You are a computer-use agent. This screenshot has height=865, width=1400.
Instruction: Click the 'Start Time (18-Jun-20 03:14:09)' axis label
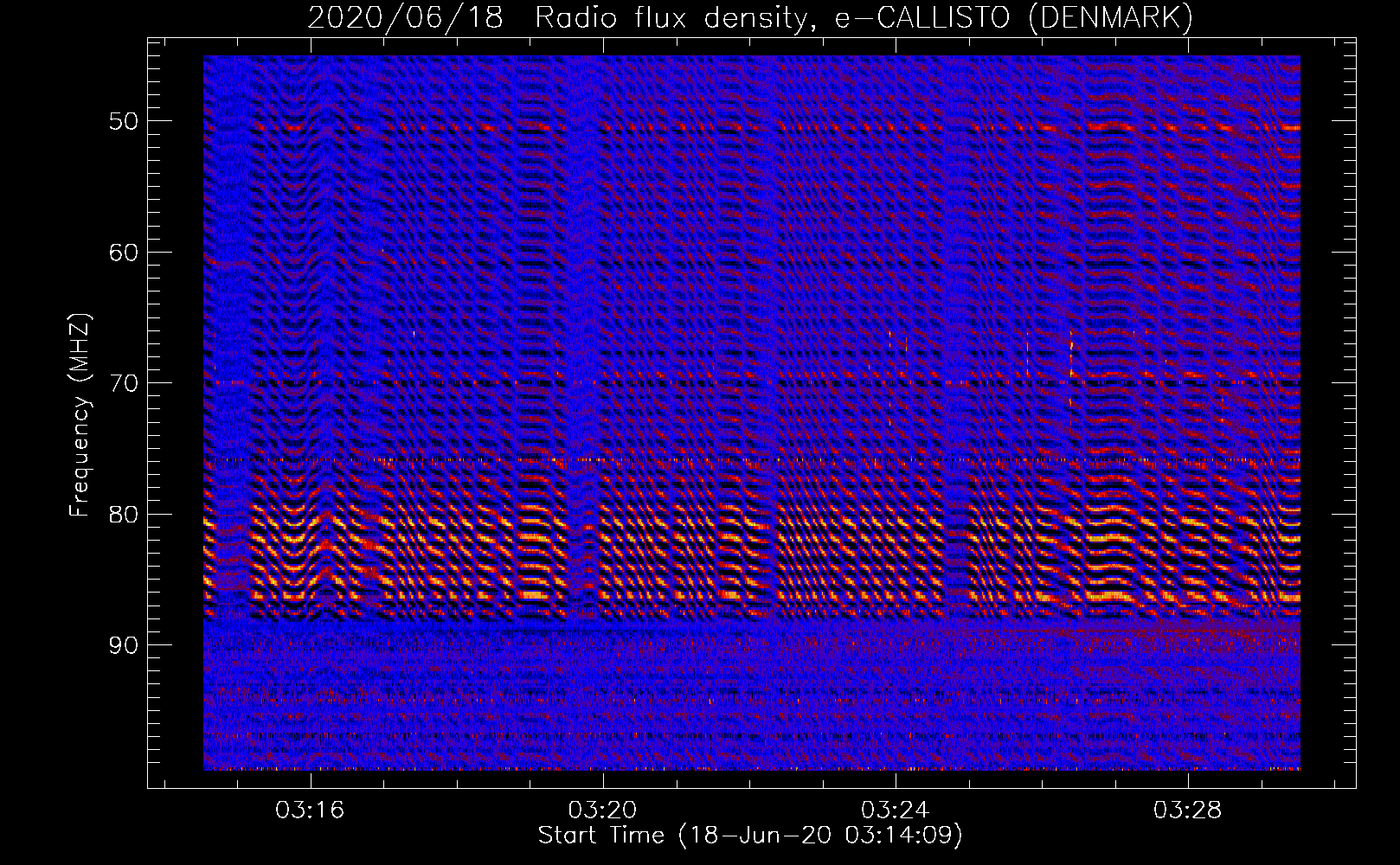[x=750, y=836]
